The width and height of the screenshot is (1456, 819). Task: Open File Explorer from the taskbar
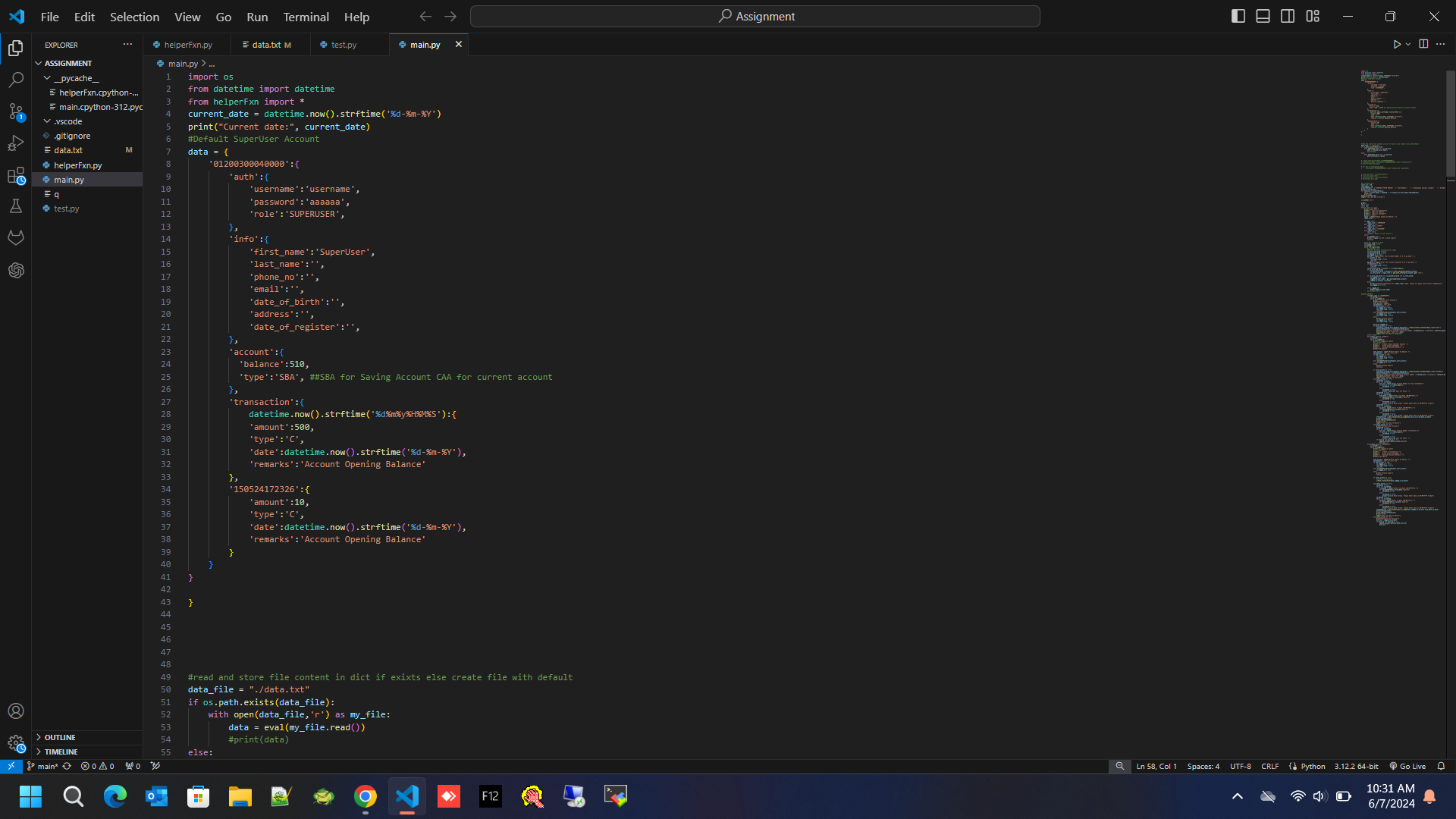click(240, 796)
